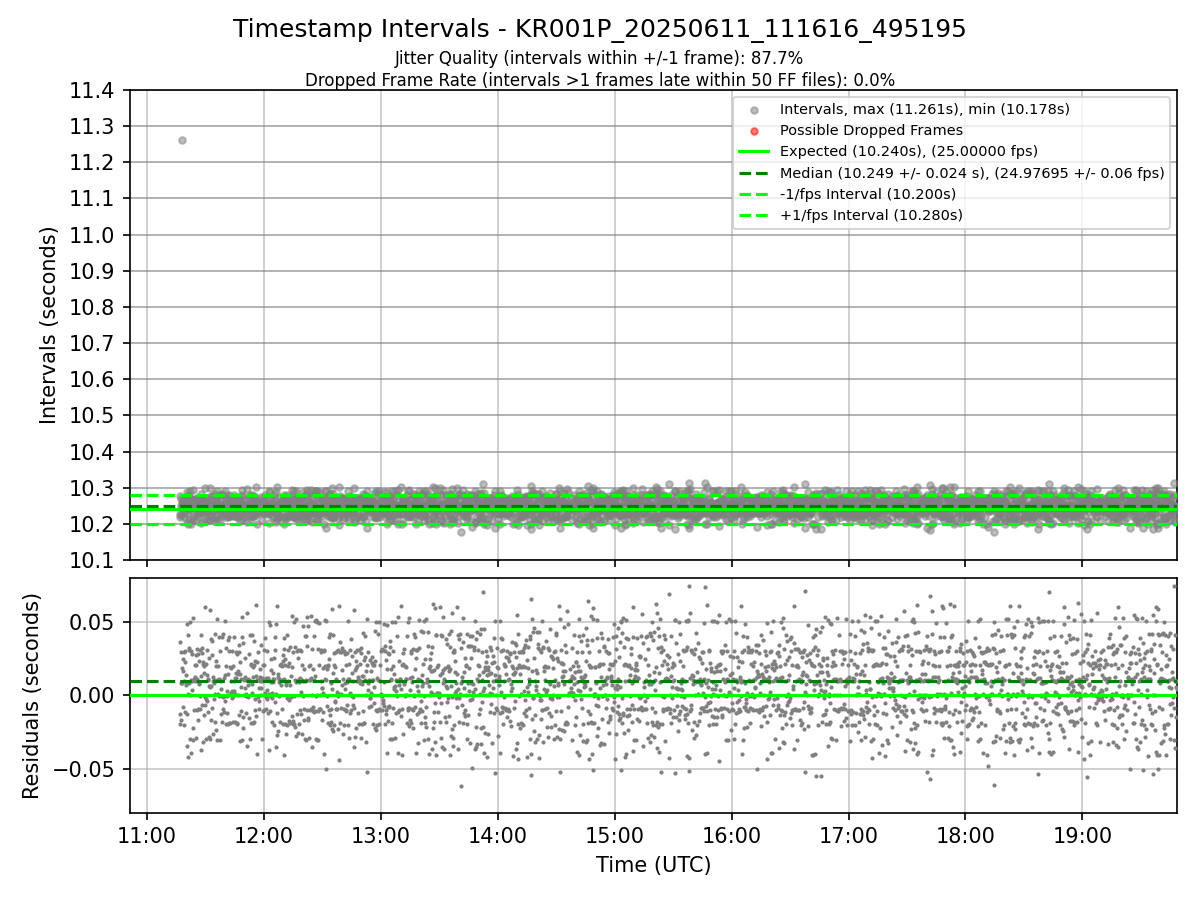Image resolution: width=1200 pixels, height=900 pixels.
Task: Click y-axis tick label '10.6'
Action: 94,380
